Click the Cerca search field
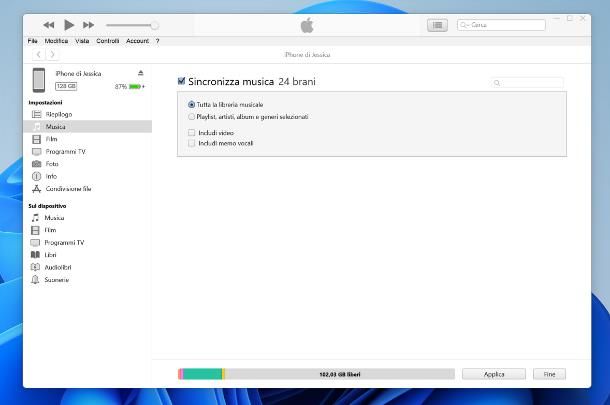610x405 pixels. 501,25
